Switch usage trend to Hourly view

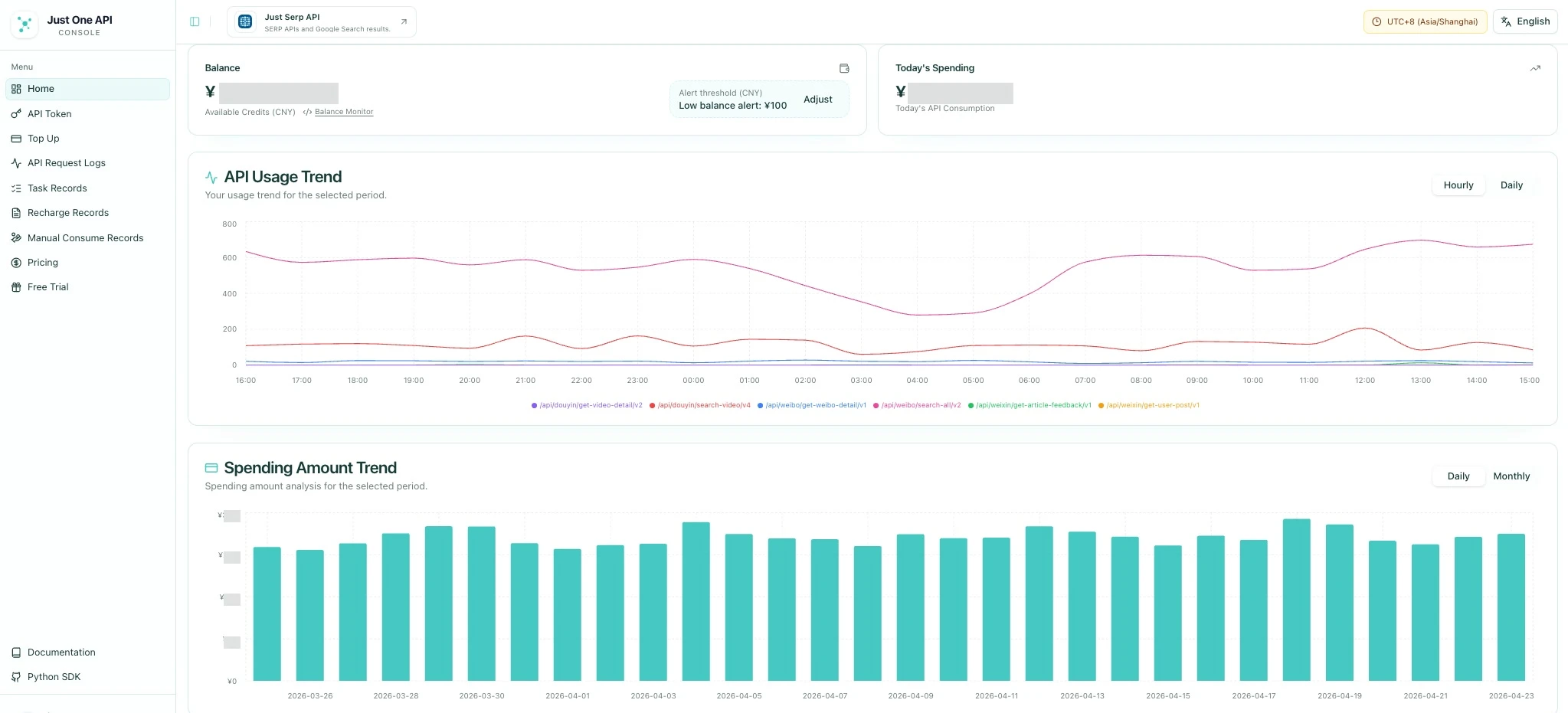click(1458, 185)
